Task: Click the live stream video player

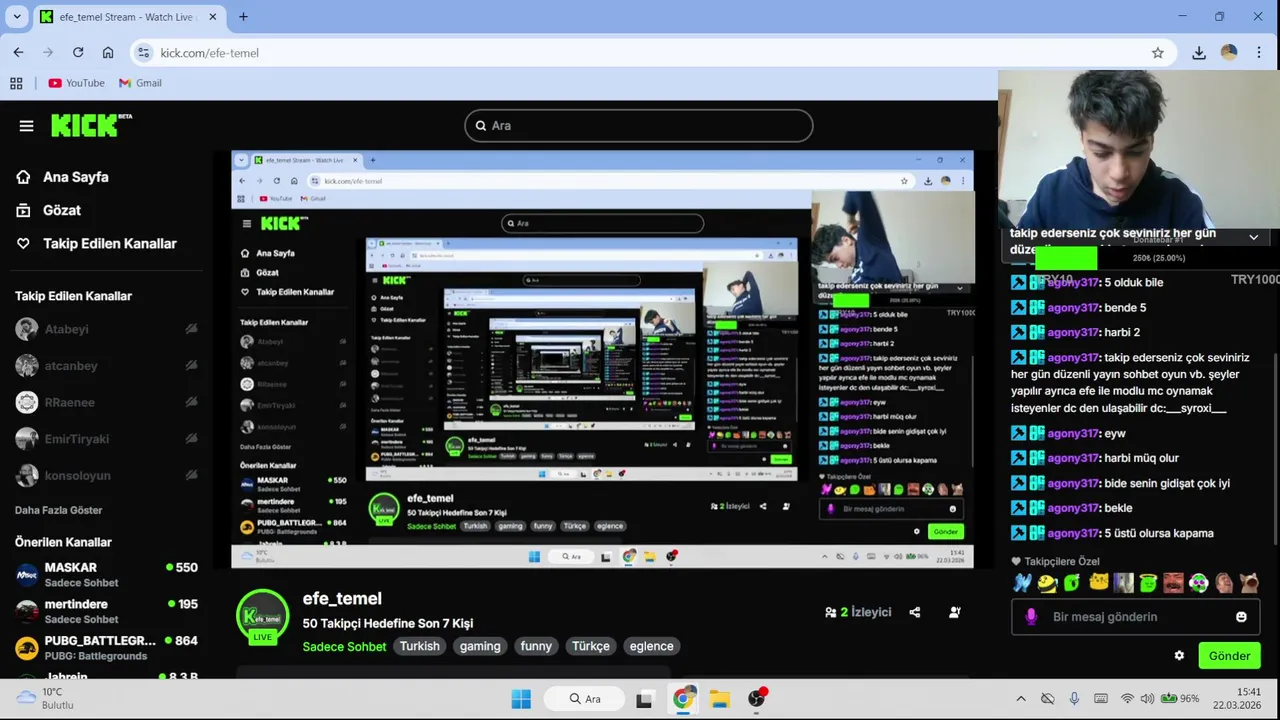Action: (602, 359)
